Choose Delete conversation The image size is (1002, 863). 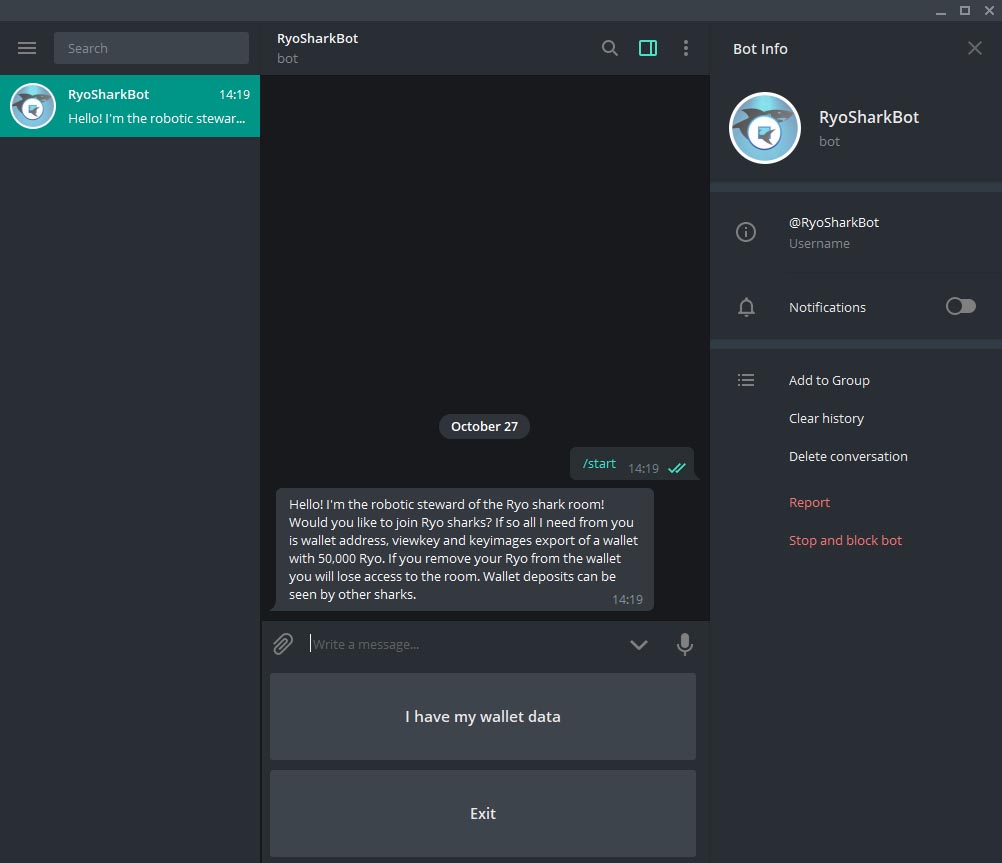tap(848, 456)
